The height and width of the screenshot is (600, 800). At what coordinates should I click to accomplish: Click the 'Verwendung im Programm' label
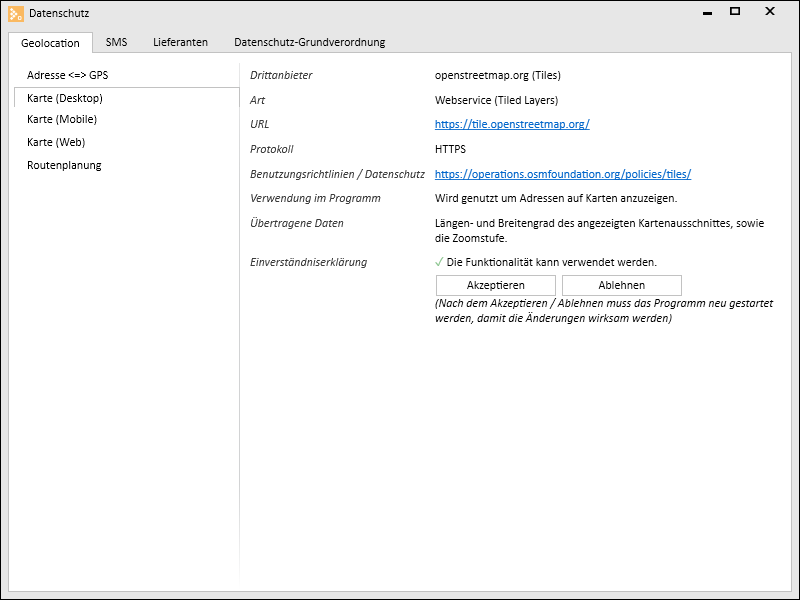(315, 198)
